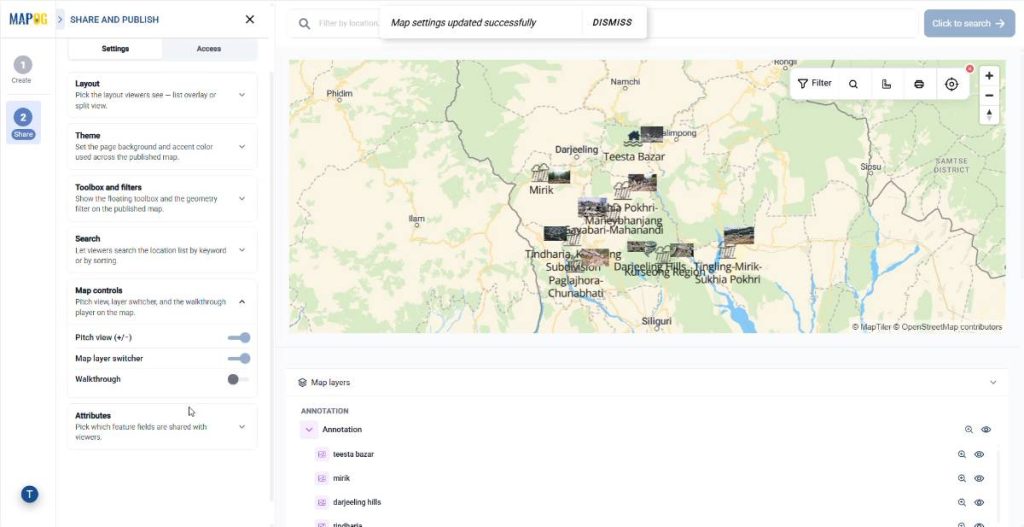Screen dimensions: 1024x527
Task: Zoom out the map with minus
Action: tap(989, 95)
